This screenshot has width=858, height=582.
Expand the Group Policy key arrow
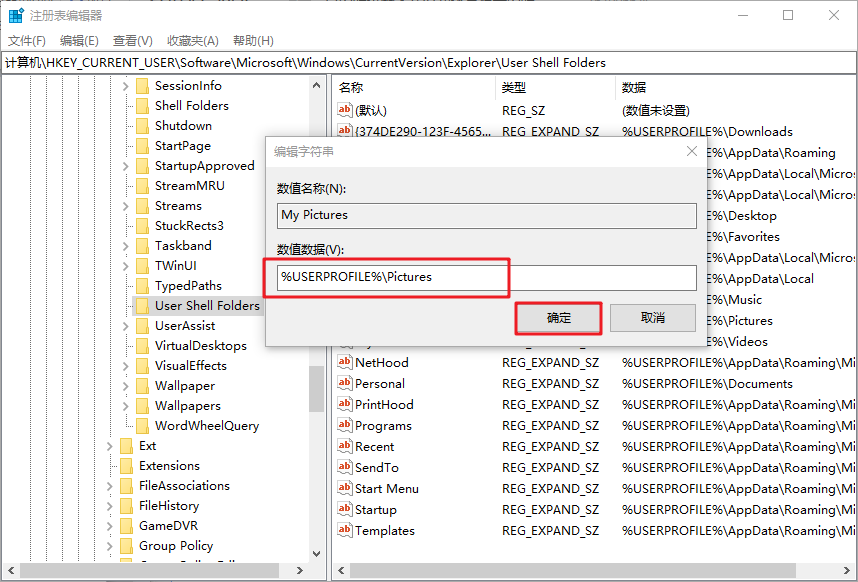click(x=110, y=546)
